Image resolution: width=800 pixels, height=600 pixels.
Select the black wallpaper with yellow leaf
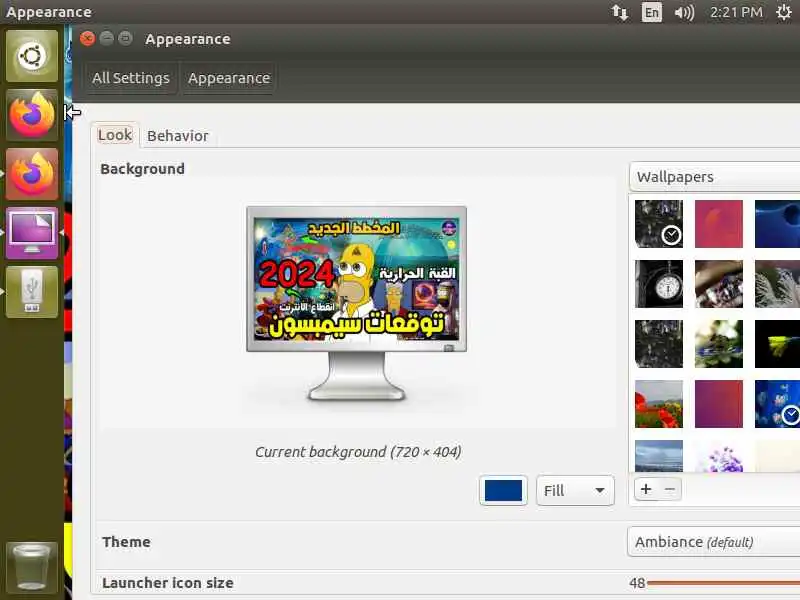pyautogui.click(x=778, y=344)
